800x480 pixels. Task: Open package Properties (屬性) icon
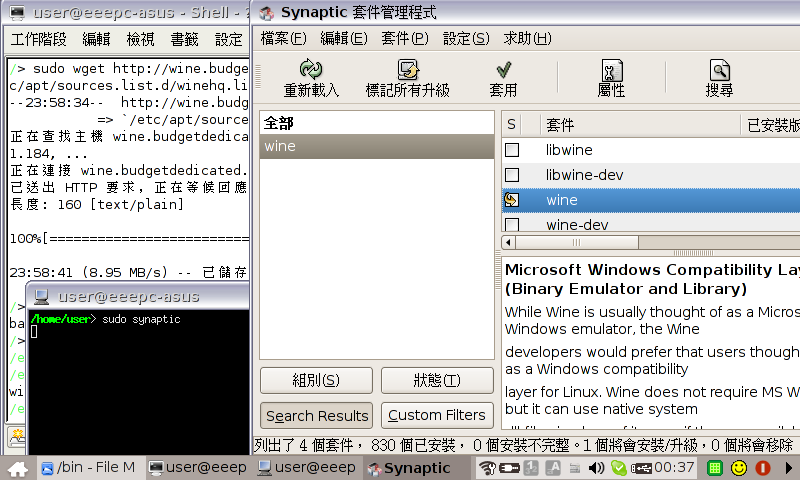click(611, 70)
